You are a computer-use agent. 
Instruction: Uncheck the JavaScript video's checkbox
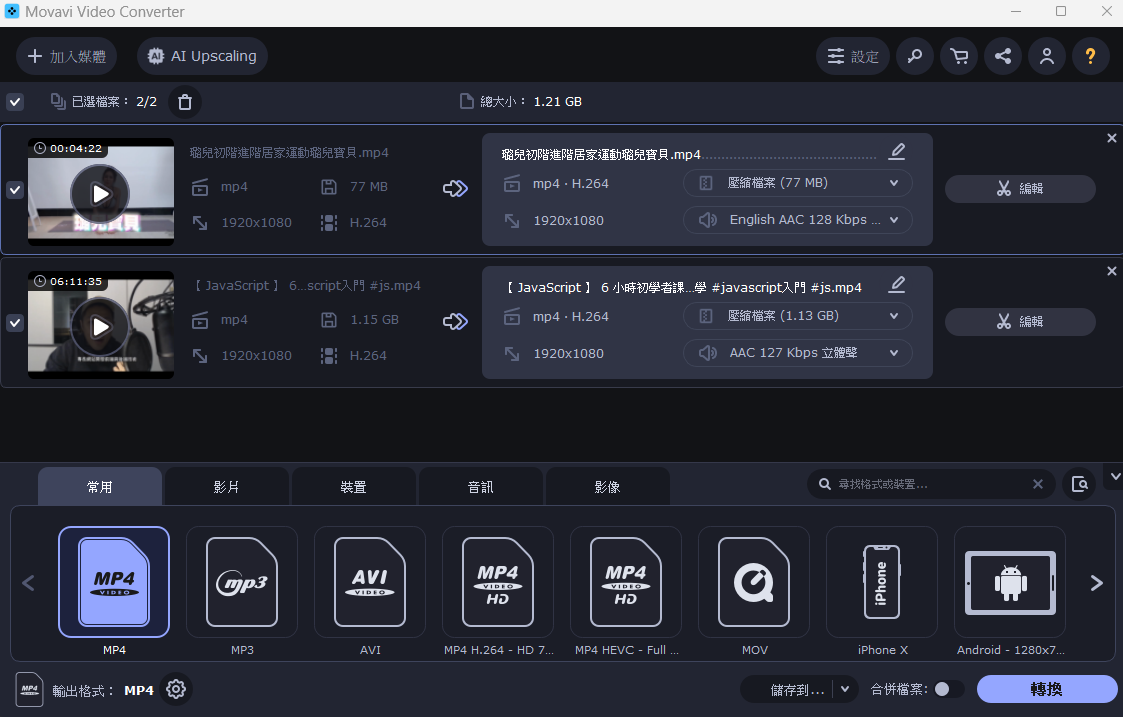click(15, 323)
